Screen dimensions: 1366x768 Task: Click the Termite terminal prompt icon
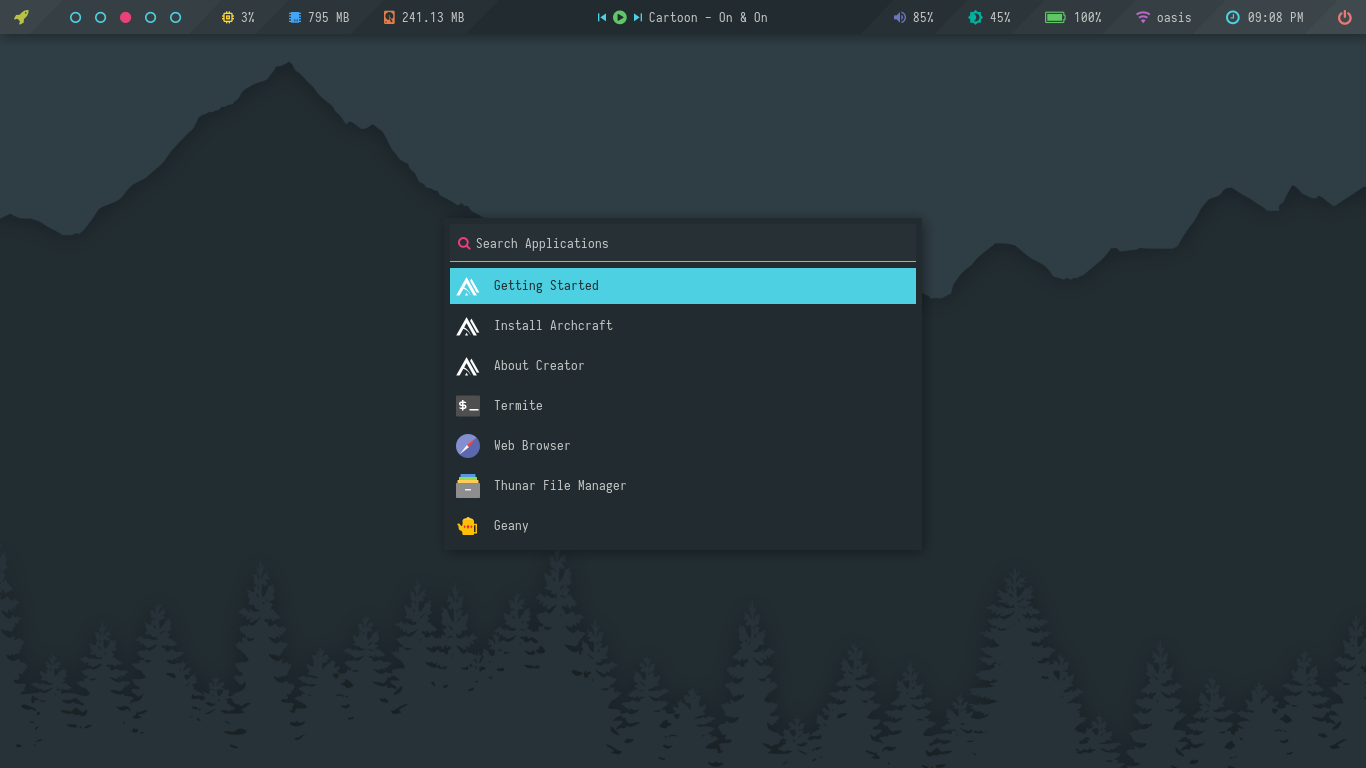[x=468, y=406]
